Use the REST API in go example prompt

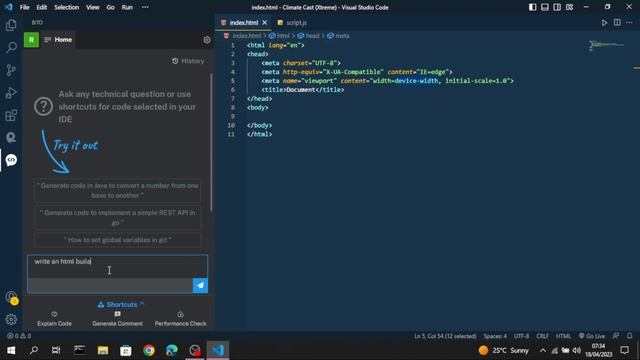click(x=118, y=218)
